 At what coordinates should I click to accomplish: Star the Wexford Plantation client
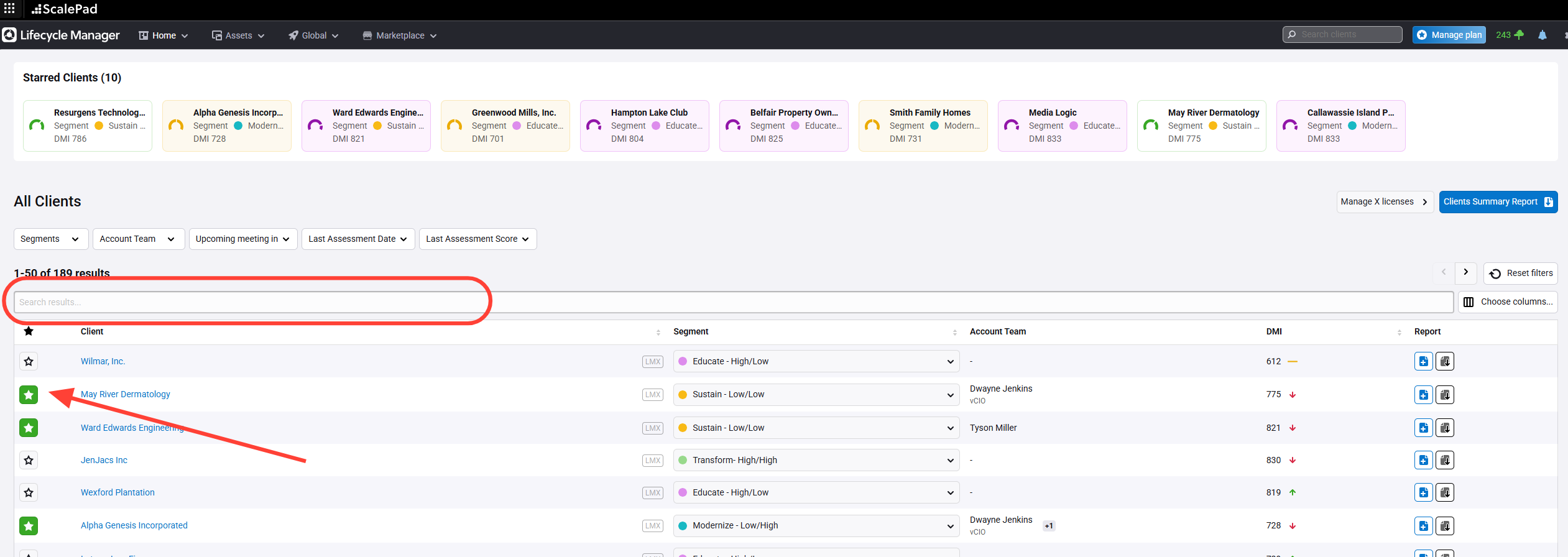29,493
